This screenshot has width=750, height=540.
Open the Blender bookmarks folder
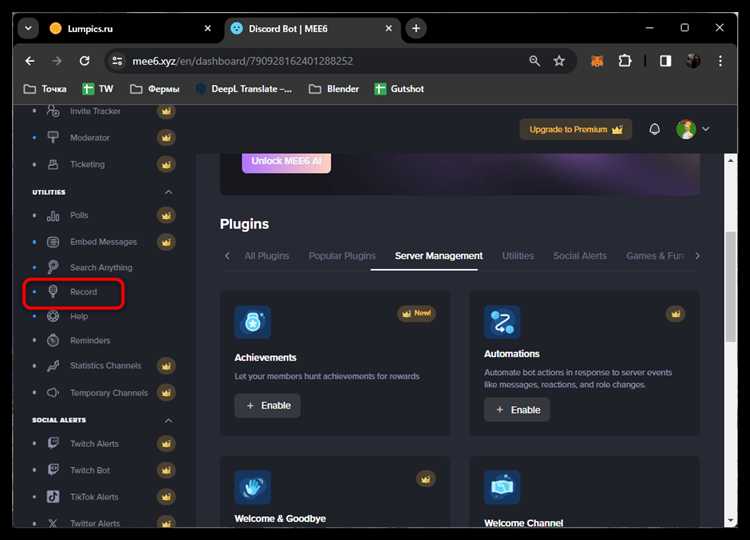pyautogui.click(x=334, y=89)
